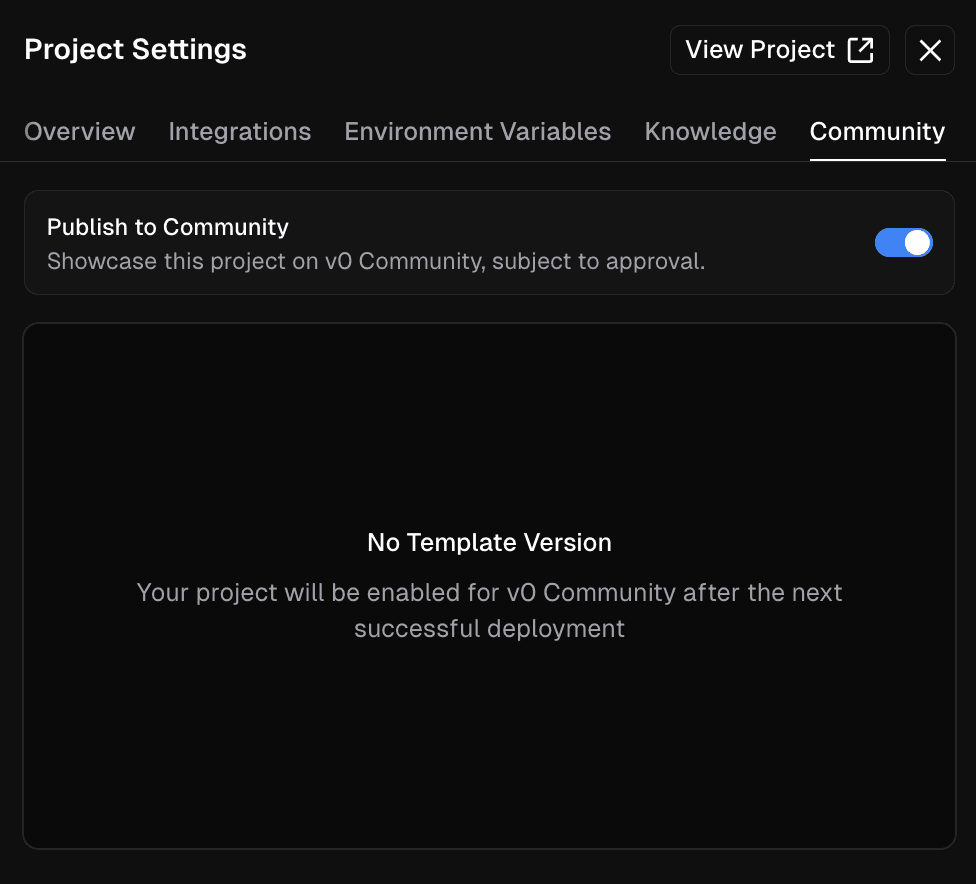Click the View Project button

(779, 49)
